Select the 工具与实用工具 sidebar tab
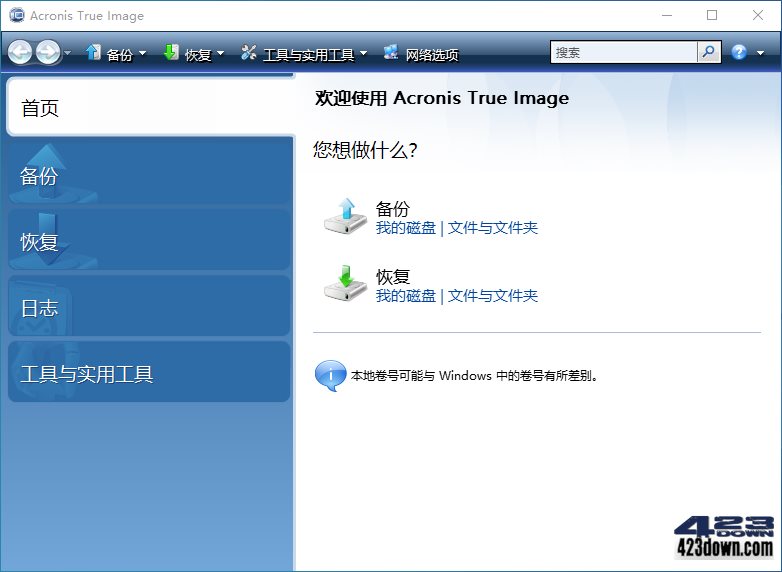 click(x=149, y=372)
